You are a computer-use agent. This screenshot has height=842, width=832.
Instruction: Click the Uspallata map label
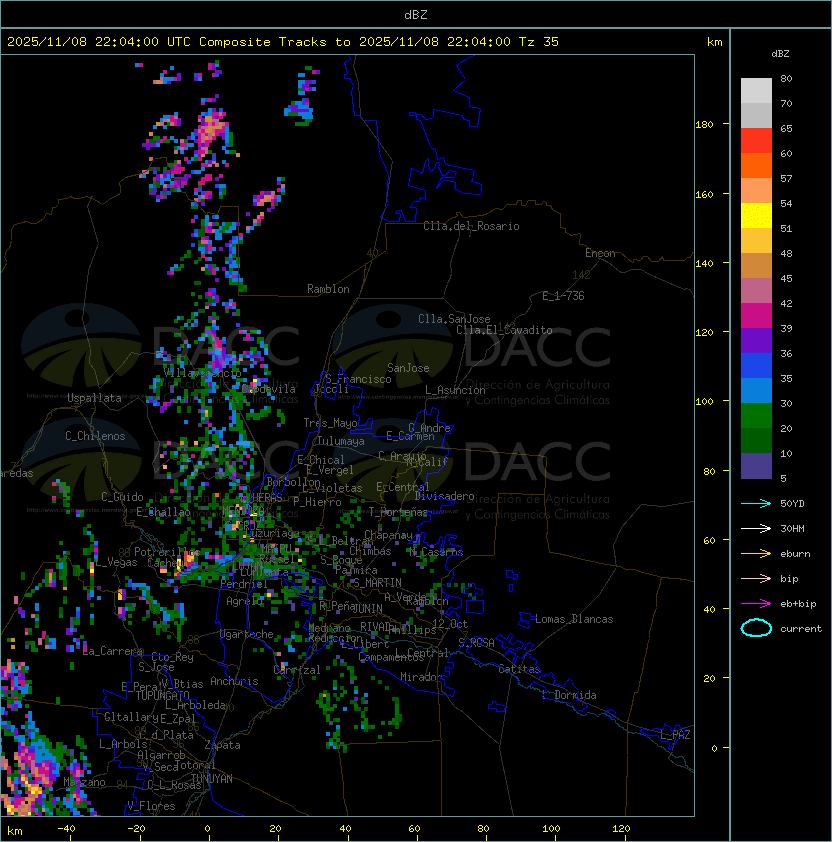94,398
